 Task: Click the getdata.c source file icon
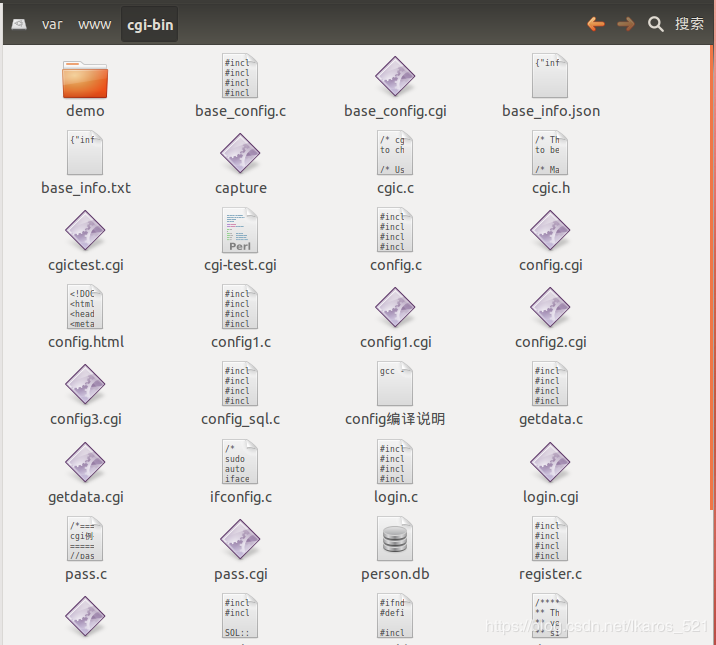pyautogui.click(x=550, y=384)
